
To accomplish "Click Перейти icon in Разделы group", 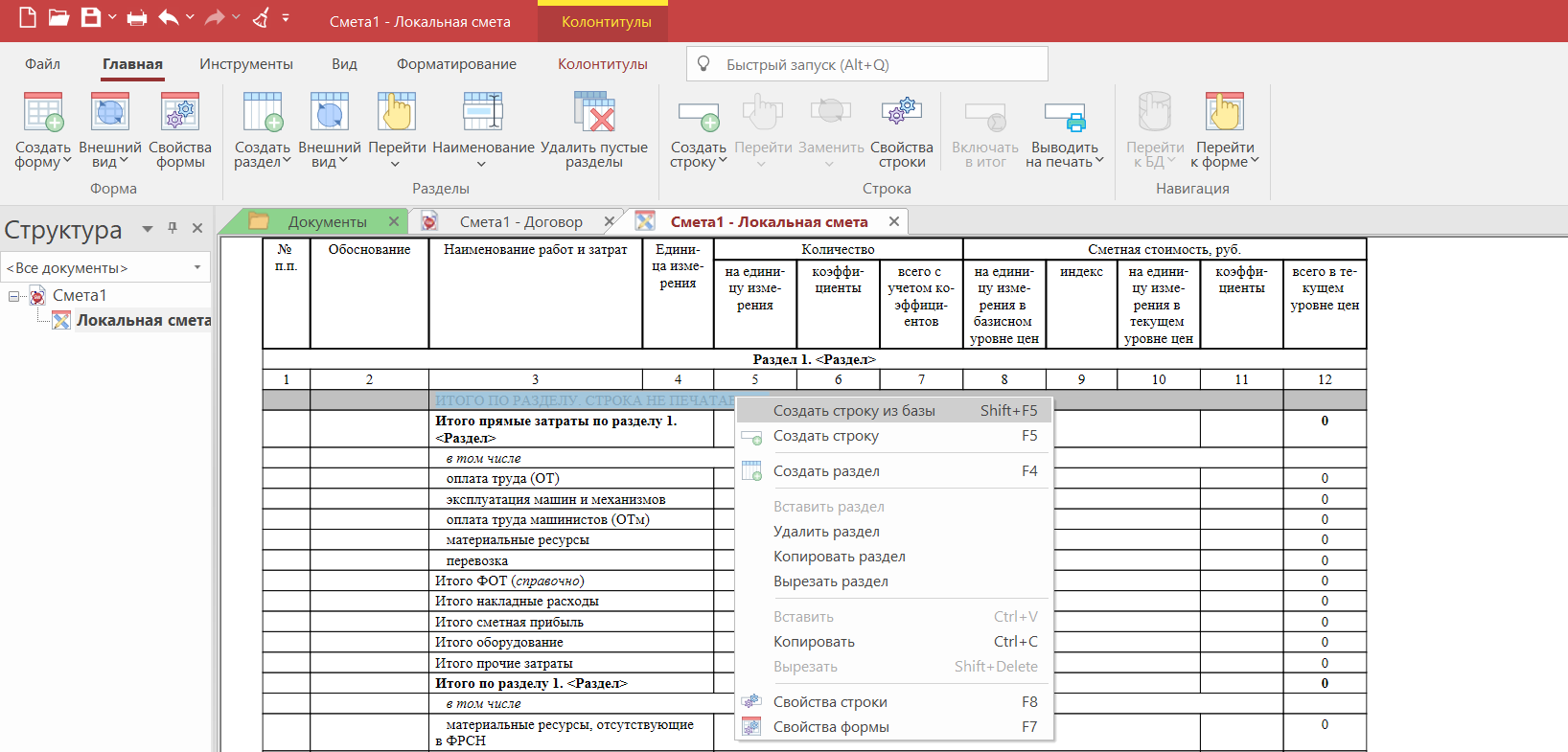I will point(397,112).
